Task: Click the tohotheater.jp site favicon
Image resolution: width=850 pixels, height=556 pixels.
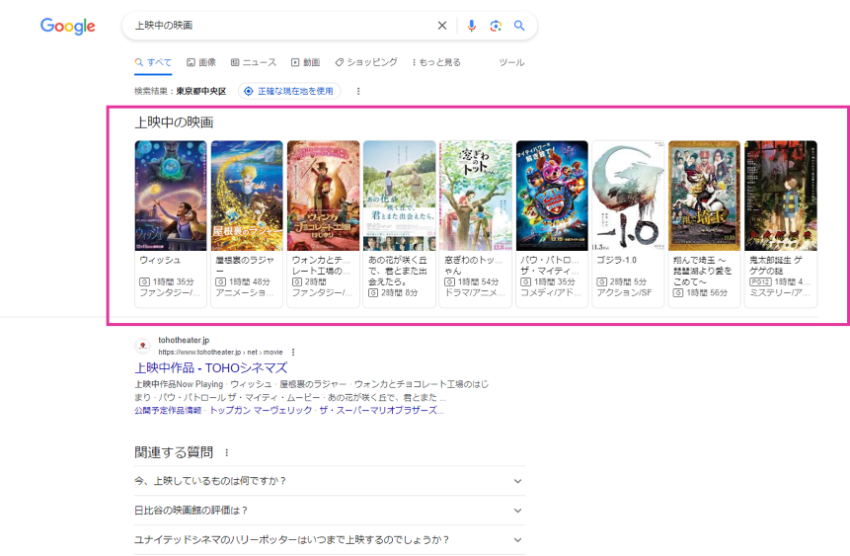Action: (143, 345)
